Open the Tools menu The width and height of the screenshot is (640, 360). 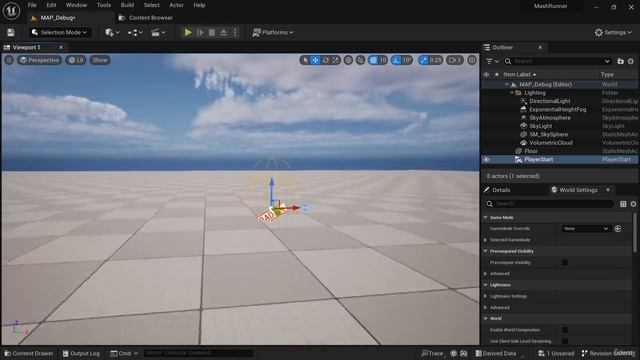pos(104,5)
